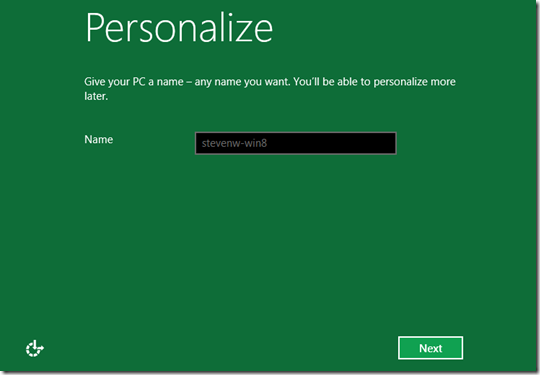
Task: Click the Personalize heading
Action: (179, 28)
